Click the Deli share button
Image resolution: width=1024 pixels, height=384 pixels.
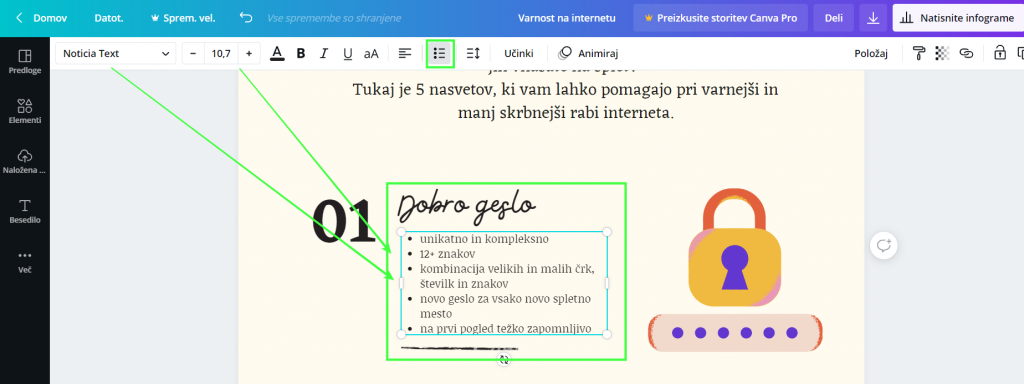[x=834, y=18]
